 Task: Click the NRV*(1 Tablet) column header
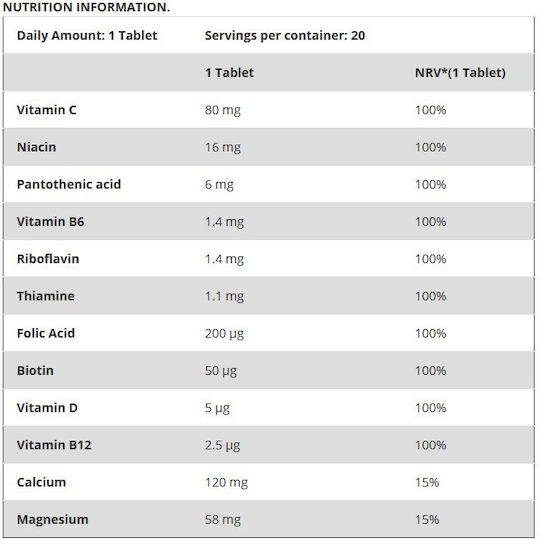460,73
